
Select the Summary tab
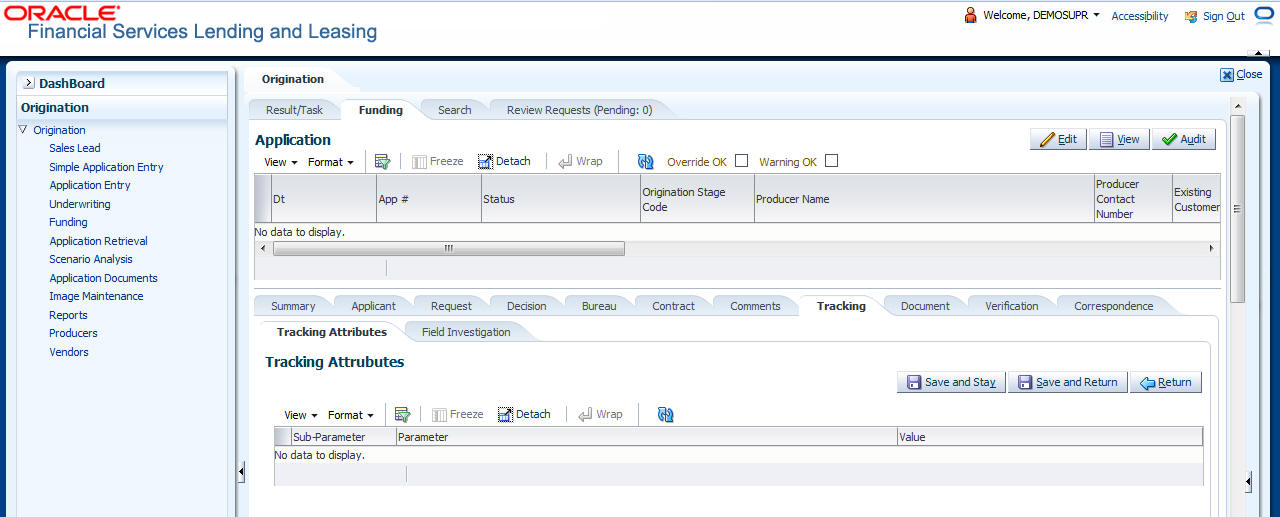(293, 306)
